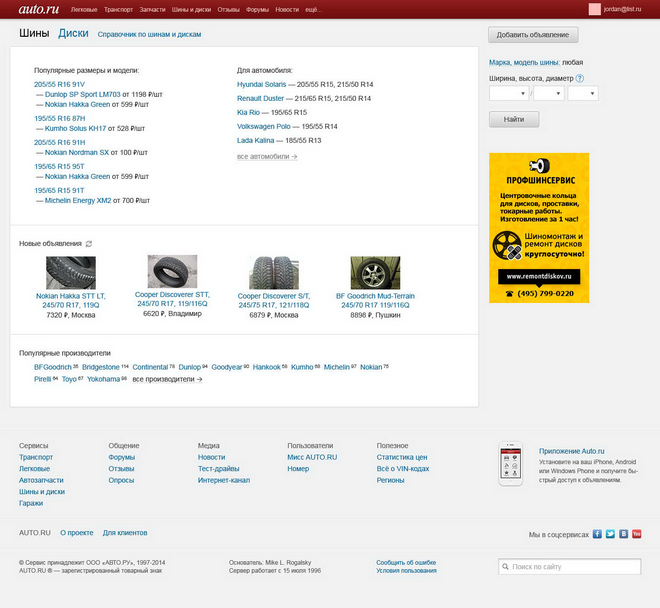Open Справочник по шинам и дискам link
660x608 pixels.
click(149, 35)
